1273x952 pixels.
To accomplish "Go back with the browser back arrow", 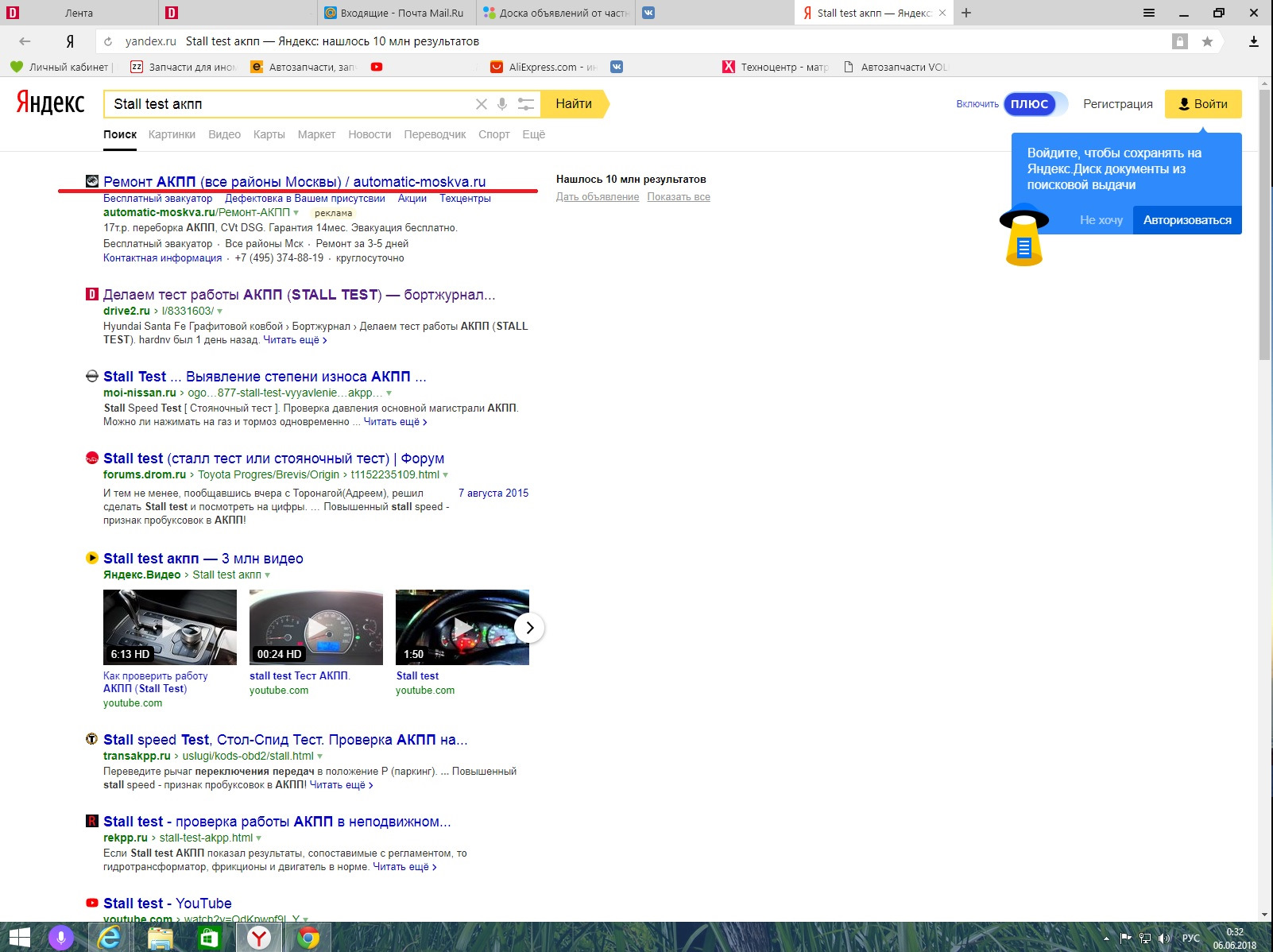I will (x=25, y=41).
